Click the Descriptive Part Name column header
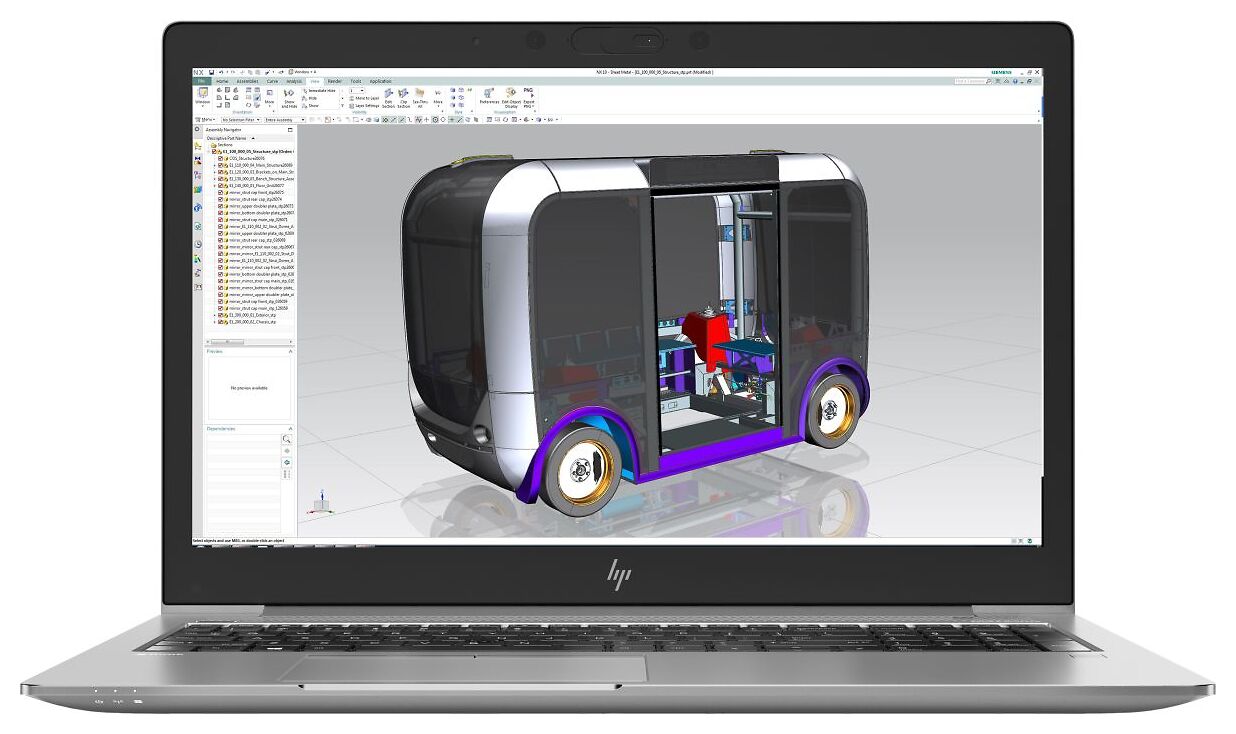Viewport: 1236px width, 734px height. click(x=226, y=138)
